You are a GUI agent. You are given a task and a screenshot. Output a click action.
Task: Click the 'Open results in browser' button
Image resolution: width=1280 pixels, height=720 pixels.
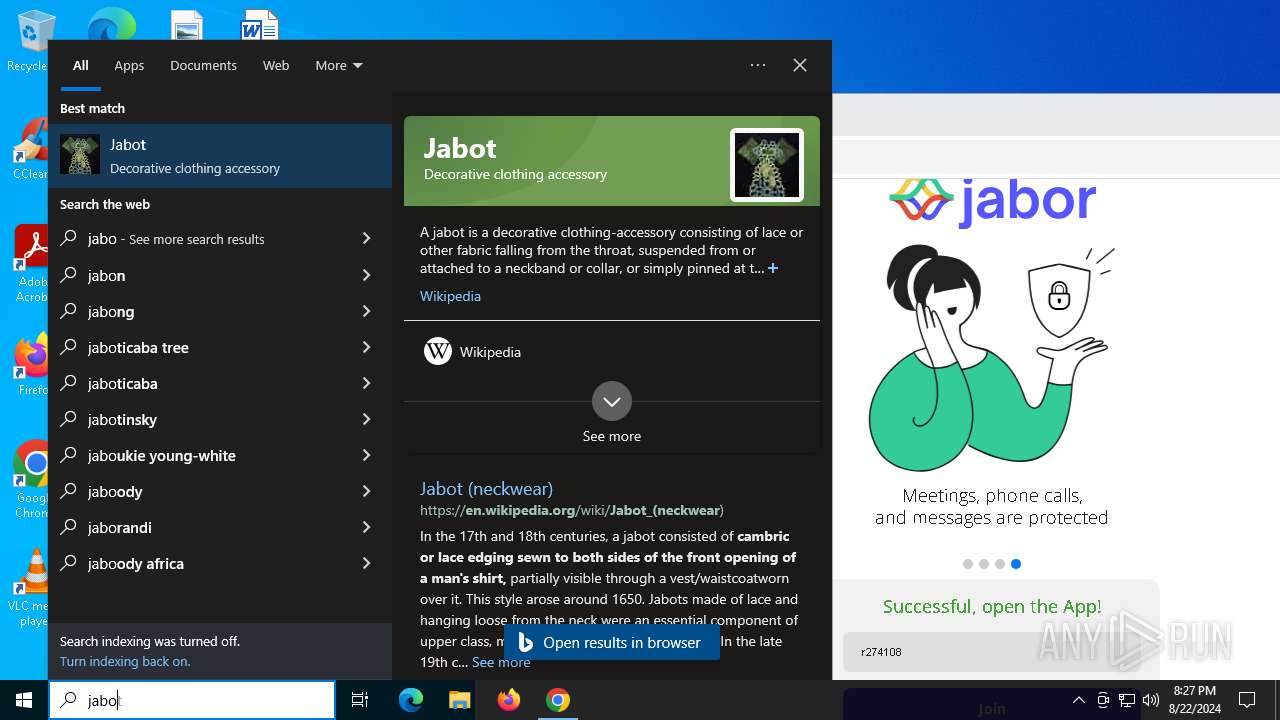click(611, 643)
